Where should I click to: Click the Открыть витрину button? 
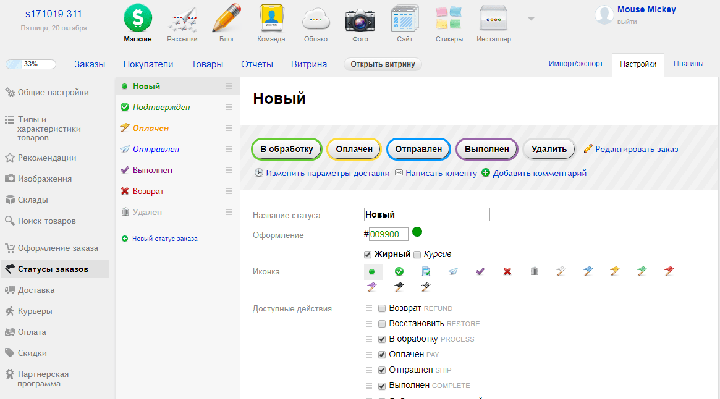[382, 64]
